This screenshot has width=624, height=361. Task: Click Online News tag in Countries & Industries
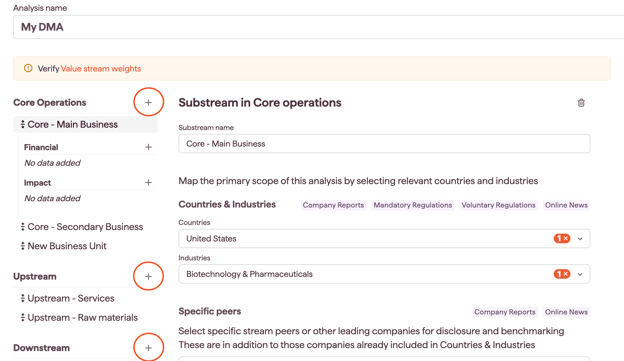point(566,205)
